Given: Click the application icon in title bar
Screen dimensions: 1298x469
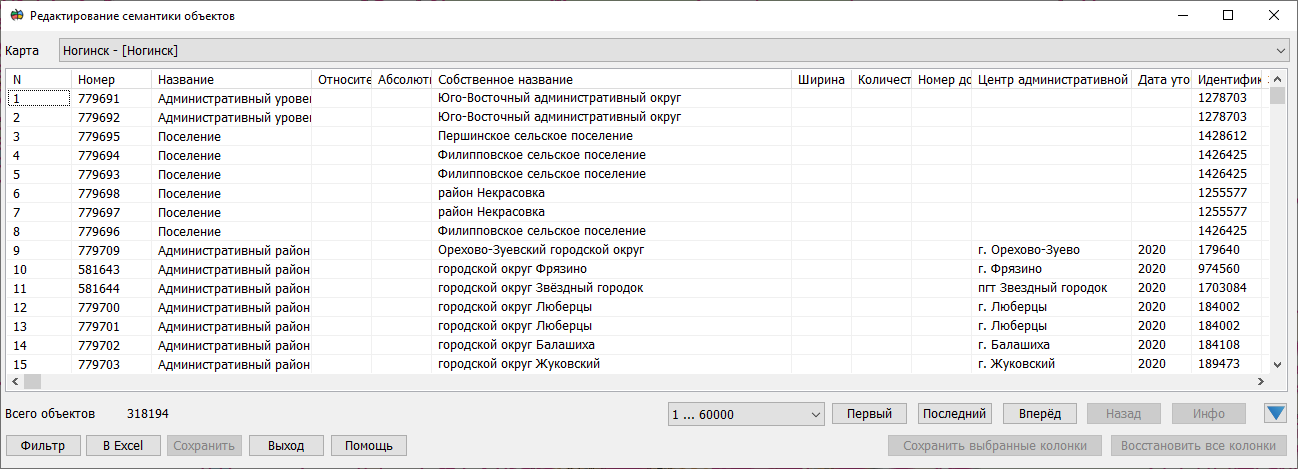Looking at the screenshot, I should 17,15.
